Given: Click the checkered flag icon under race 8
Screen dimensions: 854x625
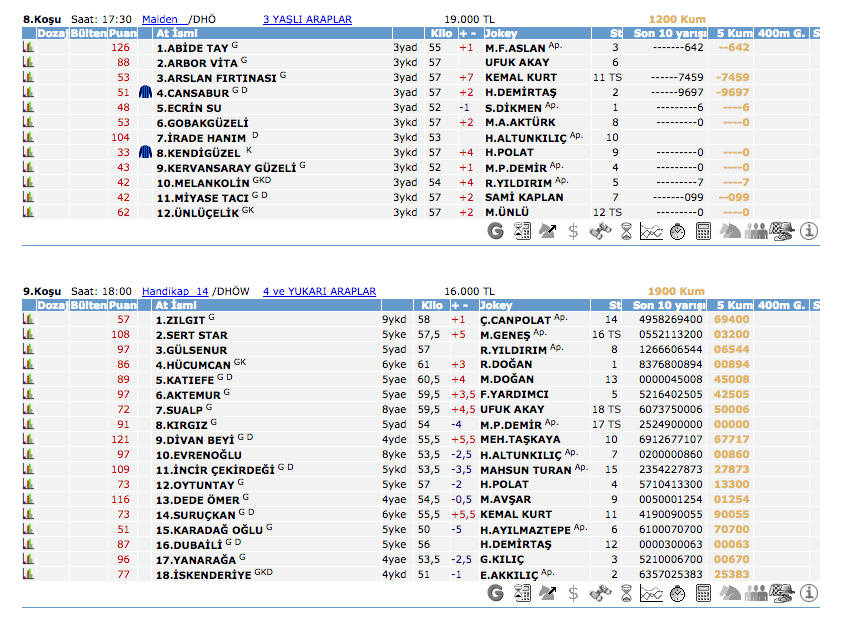Looking at the screenshot, I should click(783, 232).
